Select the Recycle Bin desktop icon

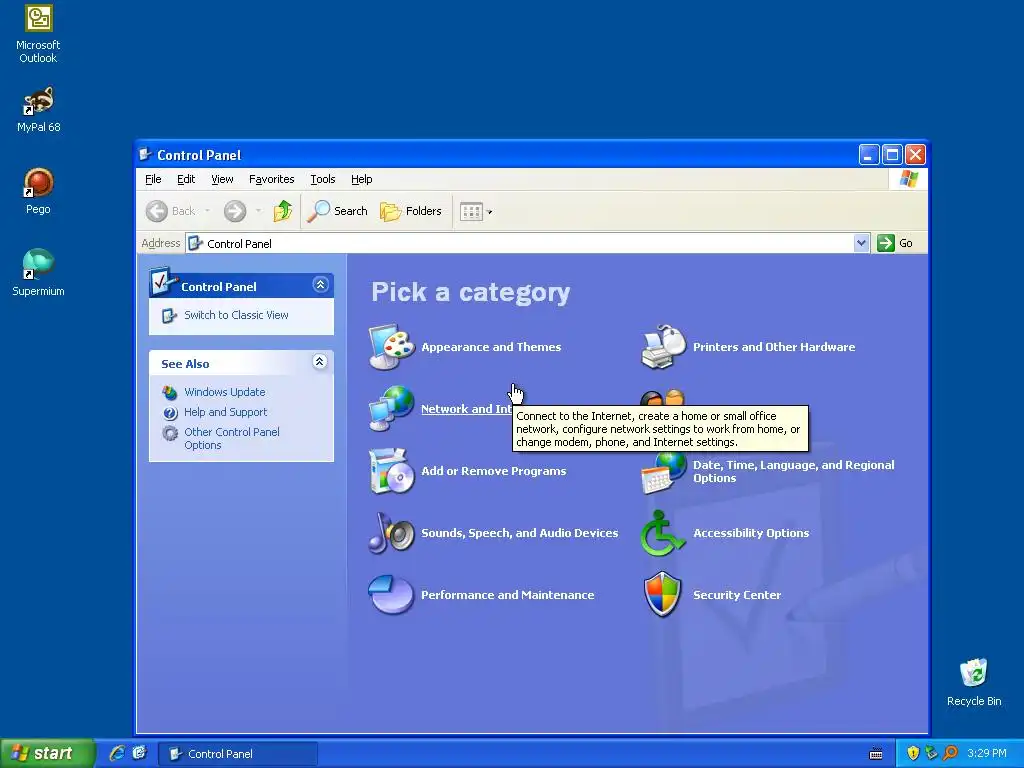coord(974,682)
